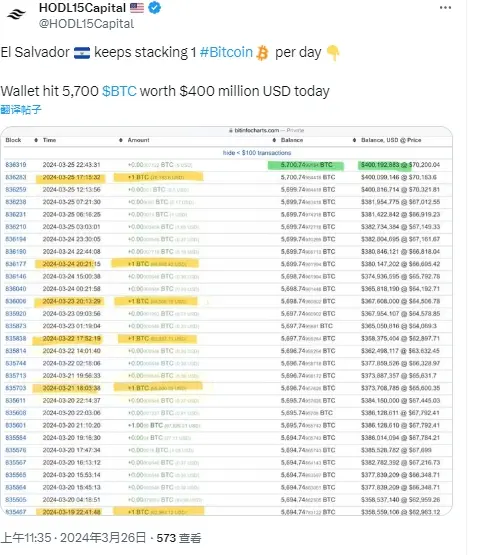
Task: Click balance value $384,150,000 @ $67,445.03
Action: 400,401
